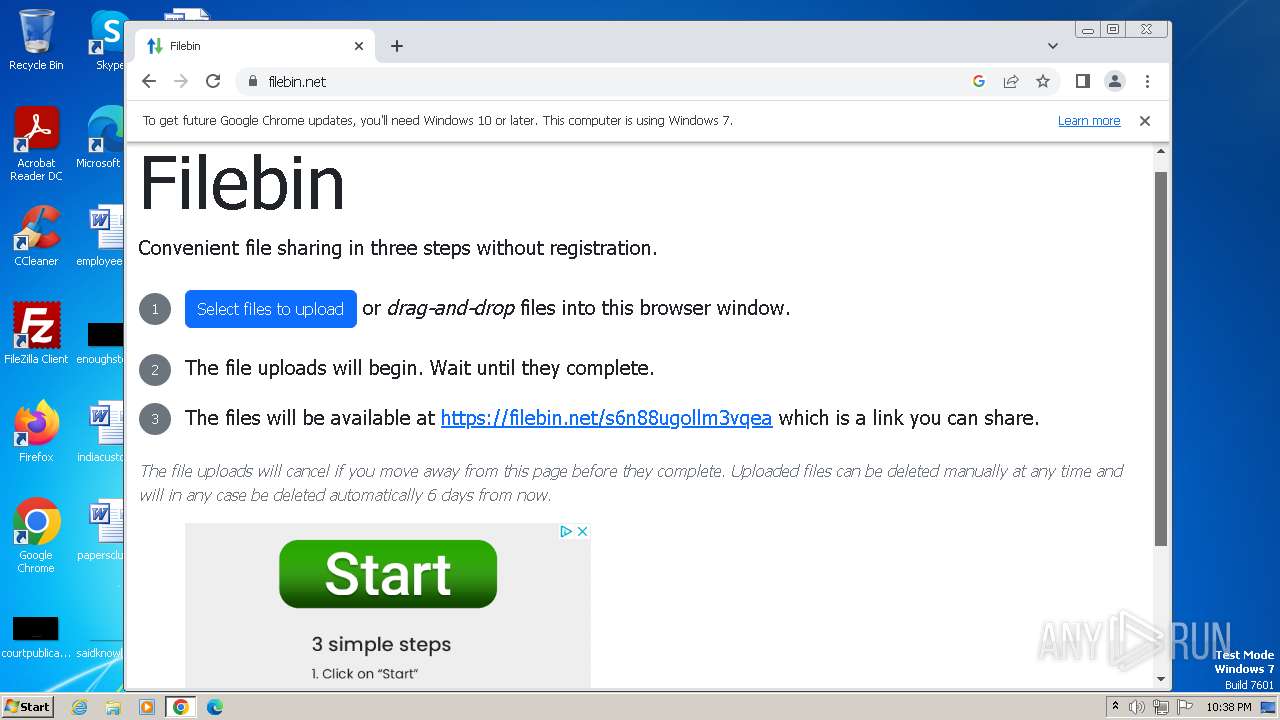Screen dimensions: 1280x720
Task: Open the tab search chevron
Action: click(x=1053, y=46)
